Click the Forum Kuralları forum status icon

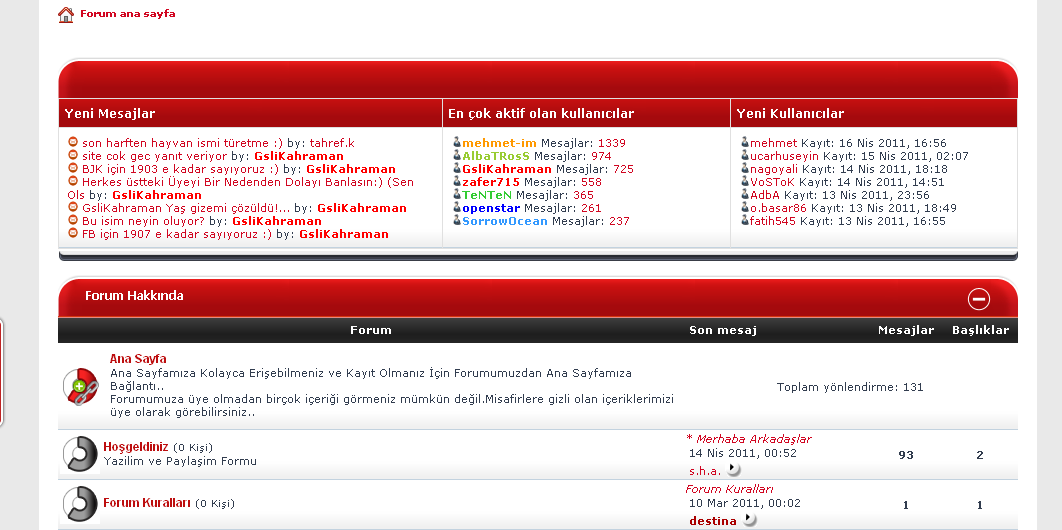pyautogui.click(x=81, y=504)
